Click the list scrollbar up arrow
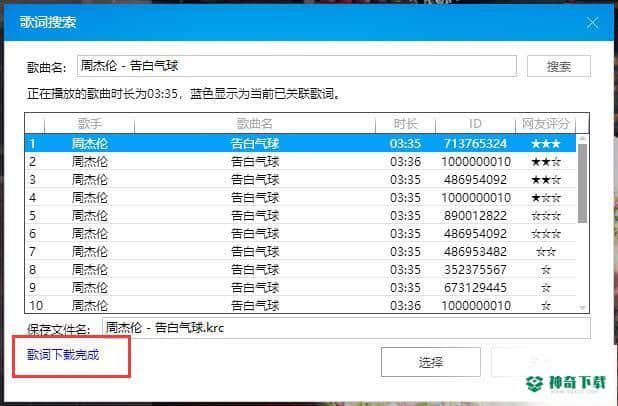Image resolution: width=618 pixels, height=406 pixels. click(583, 139)
